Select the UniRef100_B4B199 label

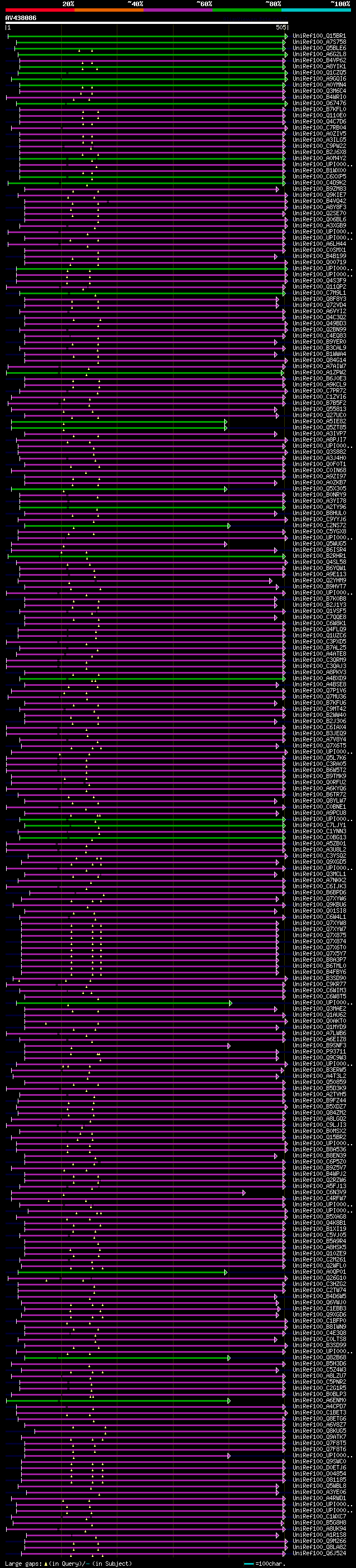319,256
